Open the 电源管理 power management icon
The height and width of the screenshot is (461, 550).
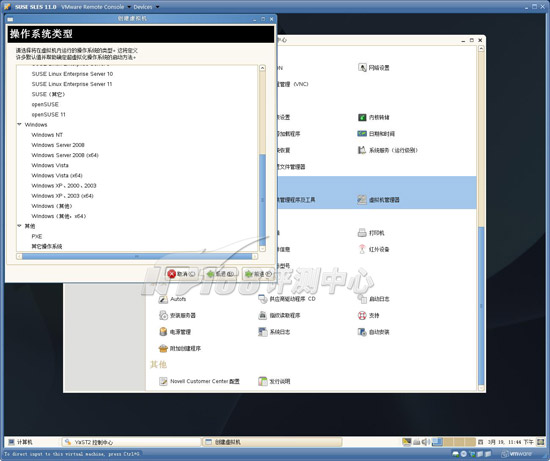pyautogui.click(x=163, y=332)
